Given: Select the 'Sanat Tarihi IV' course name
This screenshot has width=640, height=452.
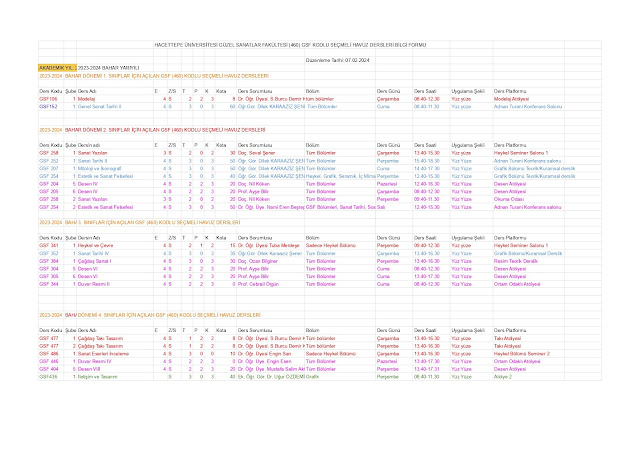Looking at the screenshot, I should tap(93, 253).
